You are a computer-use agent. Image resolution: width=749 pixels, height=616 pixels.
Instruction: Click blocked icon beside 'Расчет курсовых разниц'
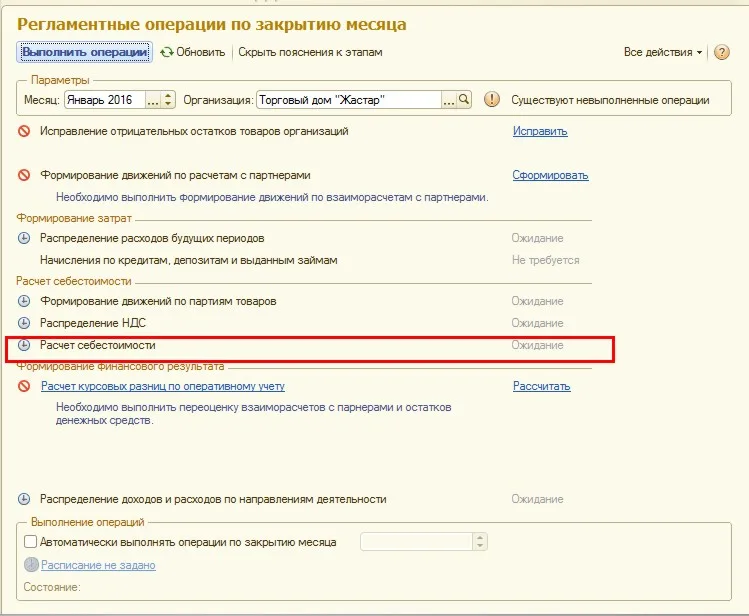pos(24,386)
